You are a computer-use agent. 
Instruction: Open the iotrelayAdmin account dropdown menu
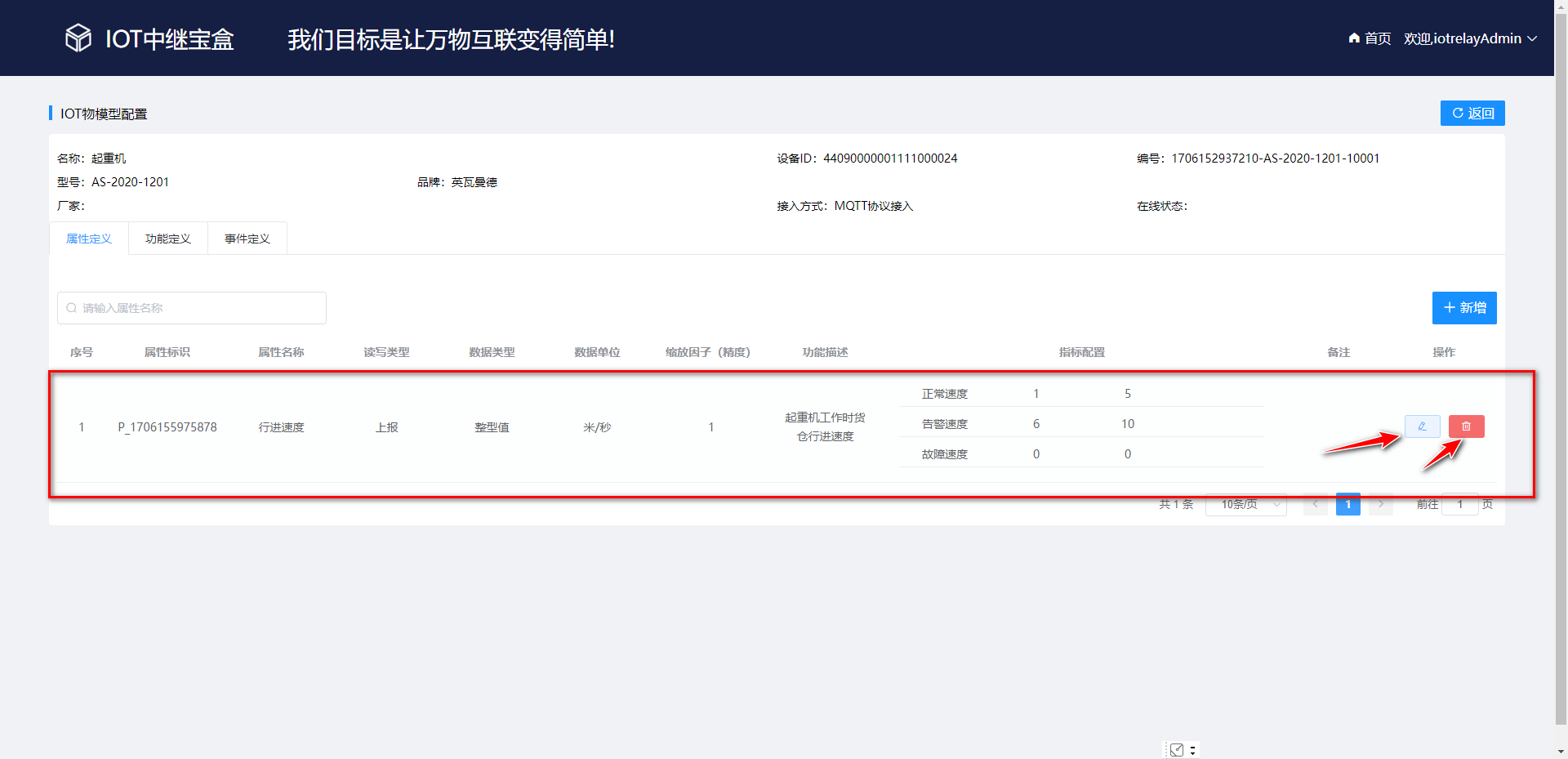1470,38
